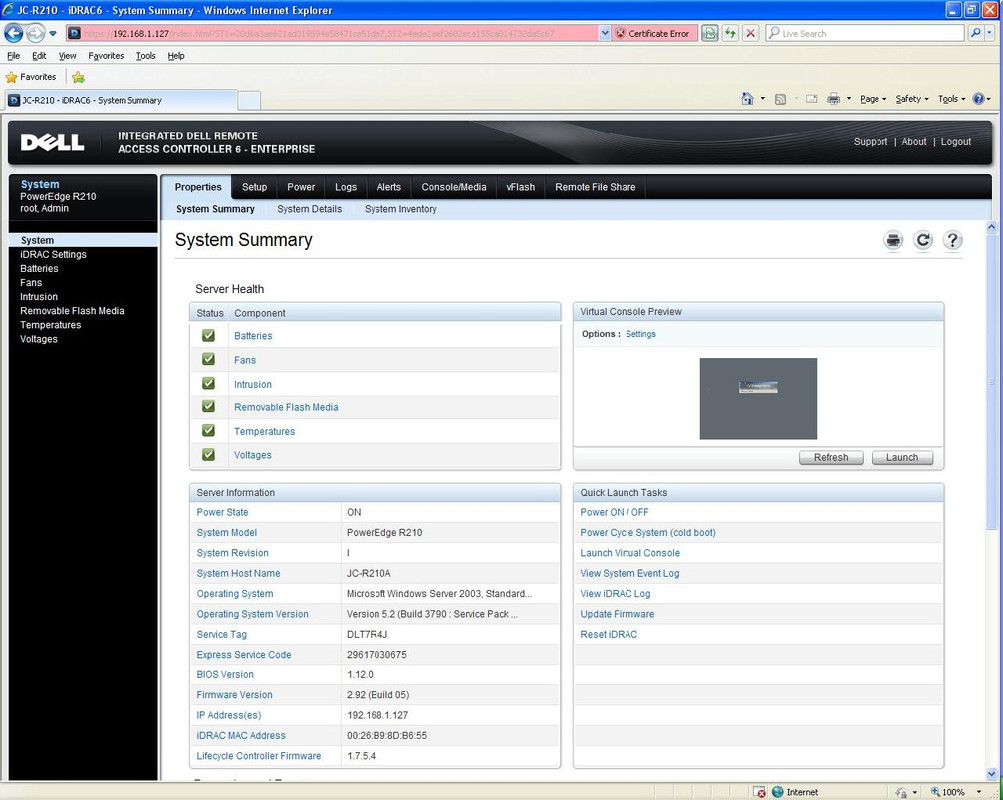Click the Print icon in IE command bar
Screen dimensions: 1003x800
(833, 99)
